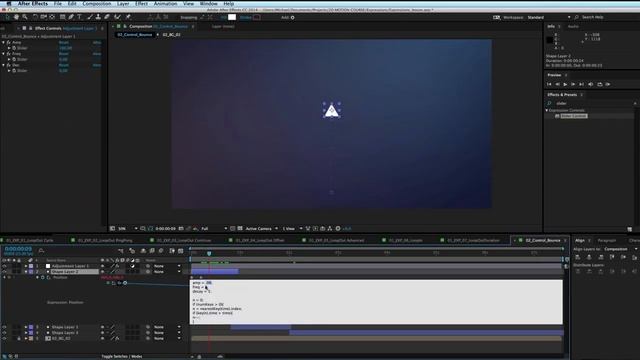Click the first align layers icon
The height and width of the screenshot is (360, 640).
coord(578,257)
